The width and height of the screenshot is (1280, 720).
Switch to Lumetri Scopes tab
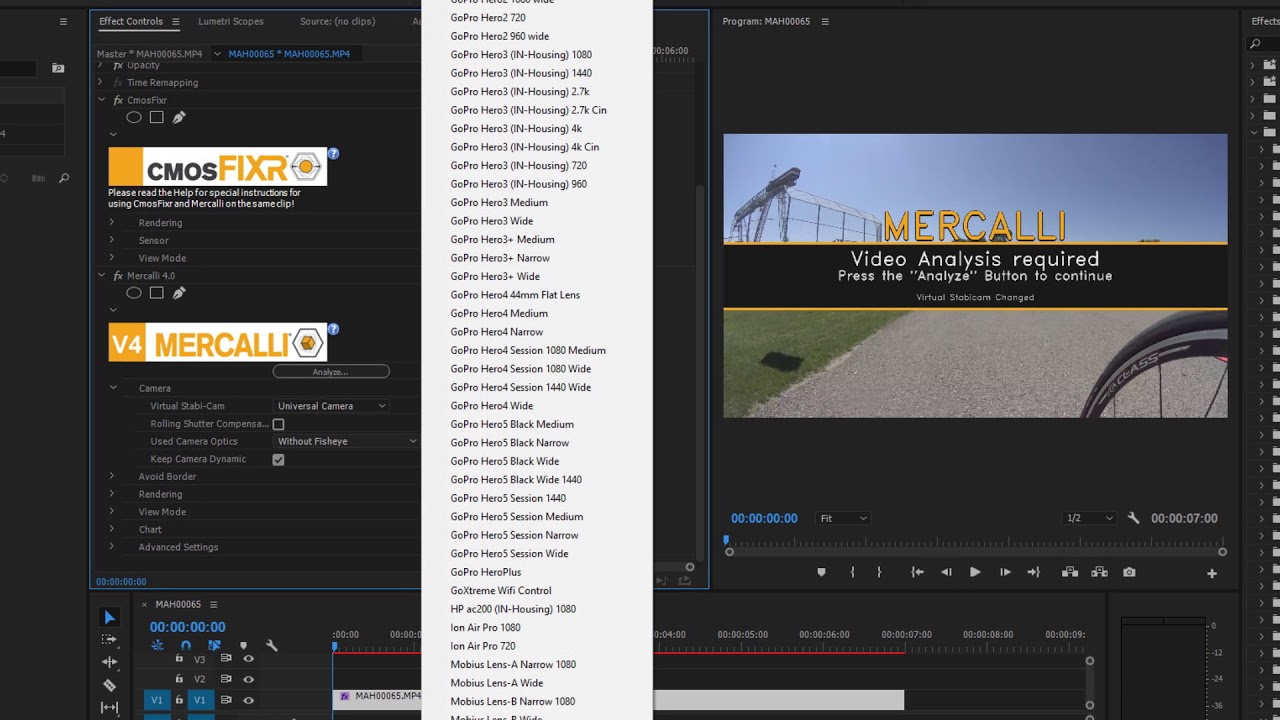pos(231,21)
